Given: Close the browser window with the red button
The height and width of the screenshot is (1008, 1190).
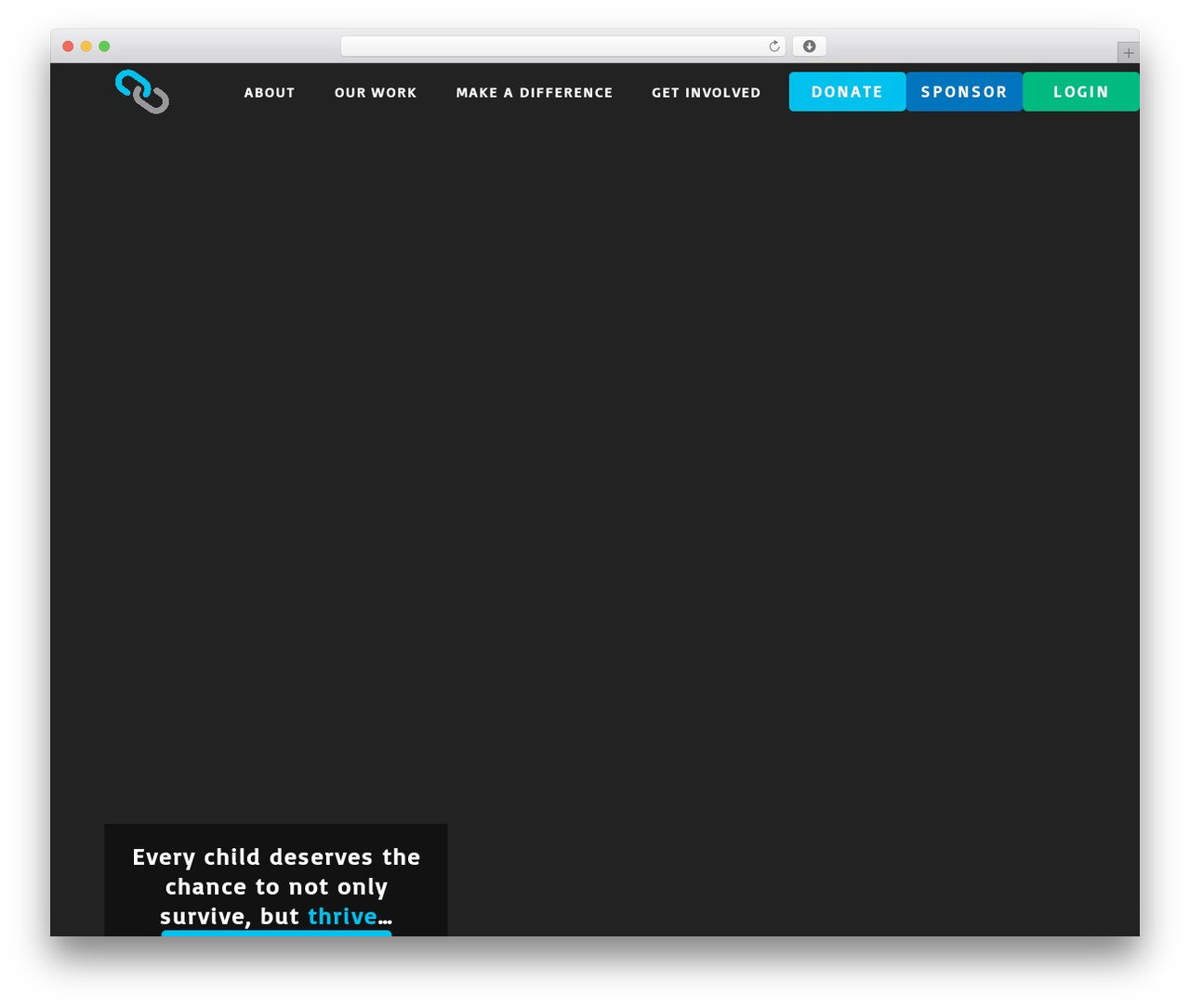Looking at the screenshot, I should pos(68,46).
